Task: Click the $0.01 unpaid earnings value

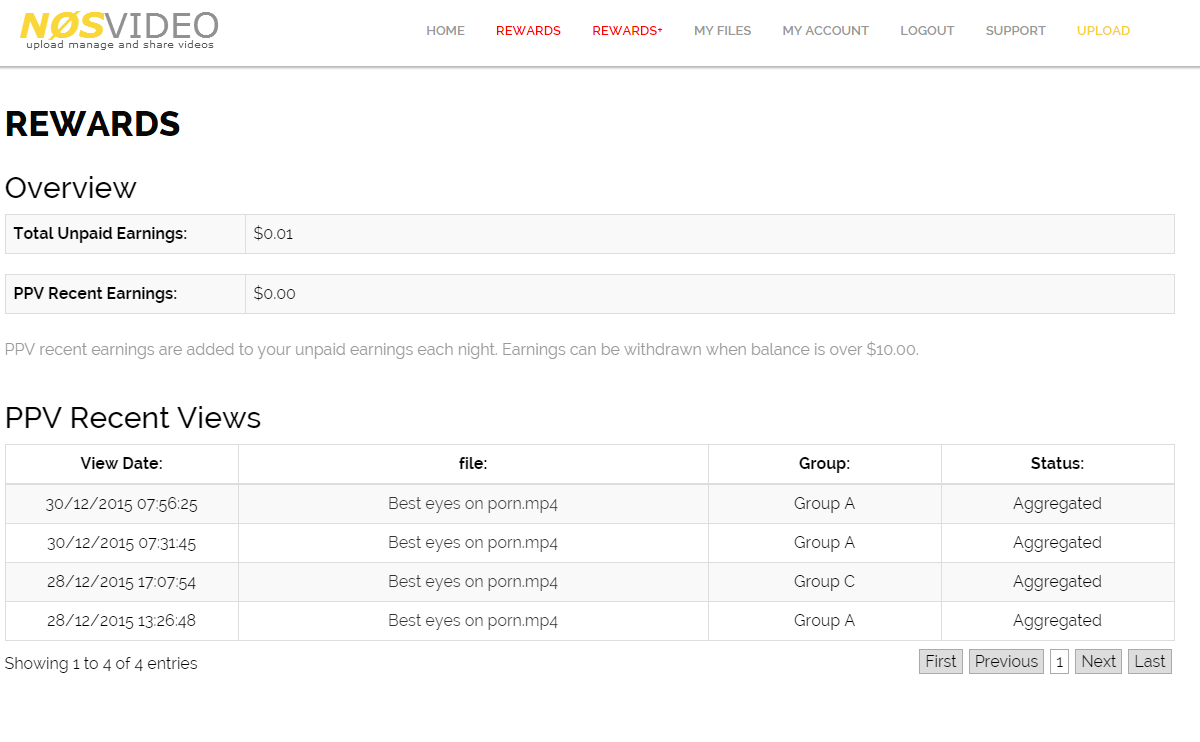Action: (x=273, y=234)
